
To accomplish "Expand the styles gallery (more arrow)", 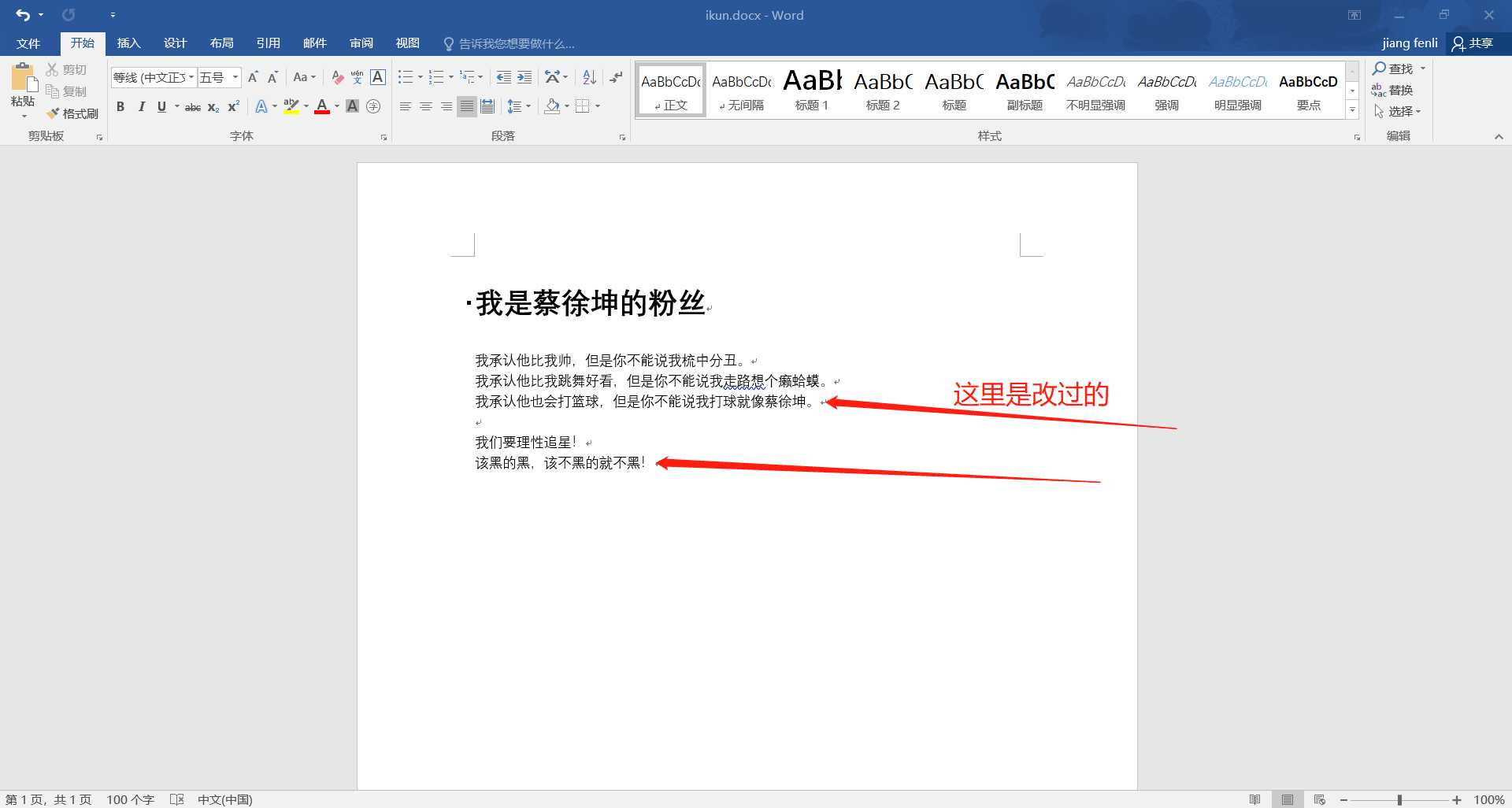I will point(1352,110).
